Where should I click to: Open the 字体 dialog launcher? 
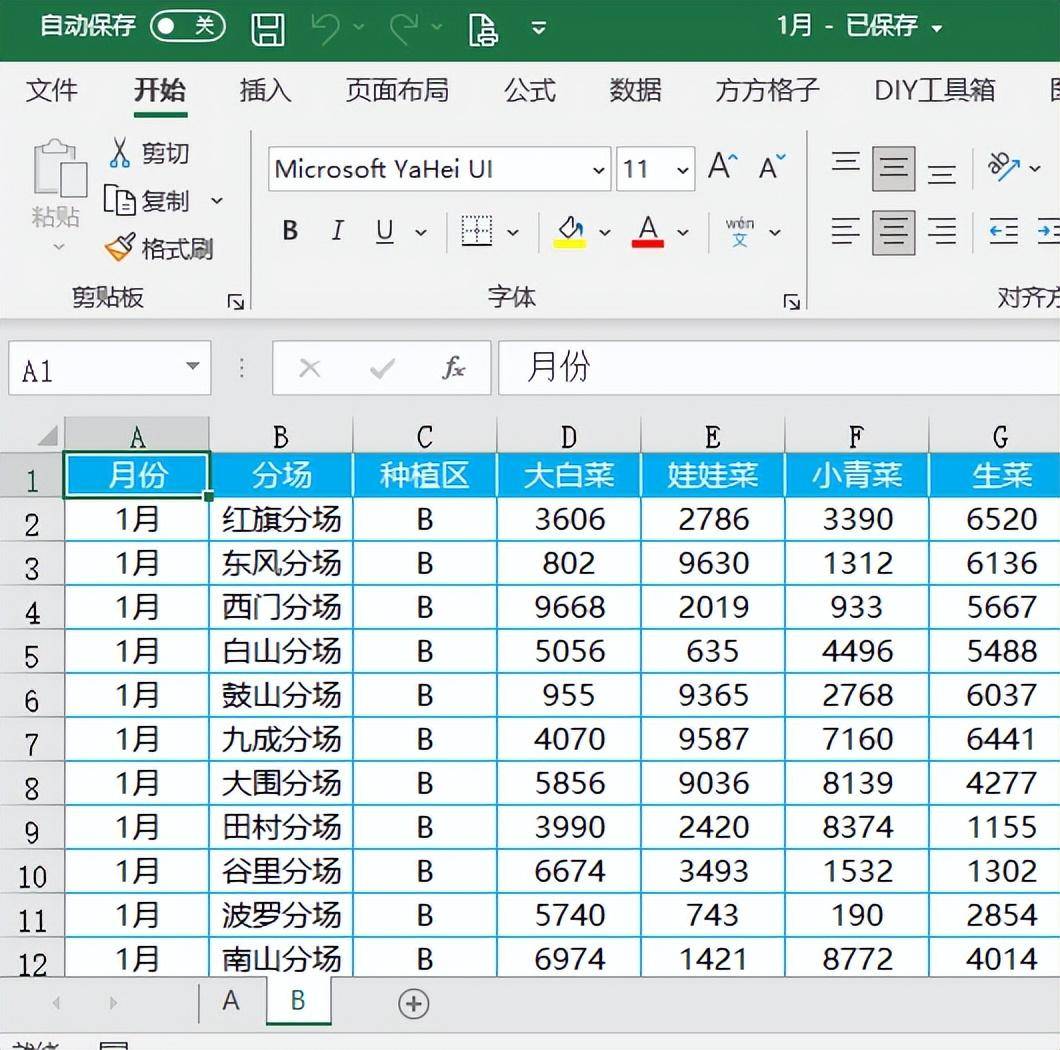click(x=791, y=302)
